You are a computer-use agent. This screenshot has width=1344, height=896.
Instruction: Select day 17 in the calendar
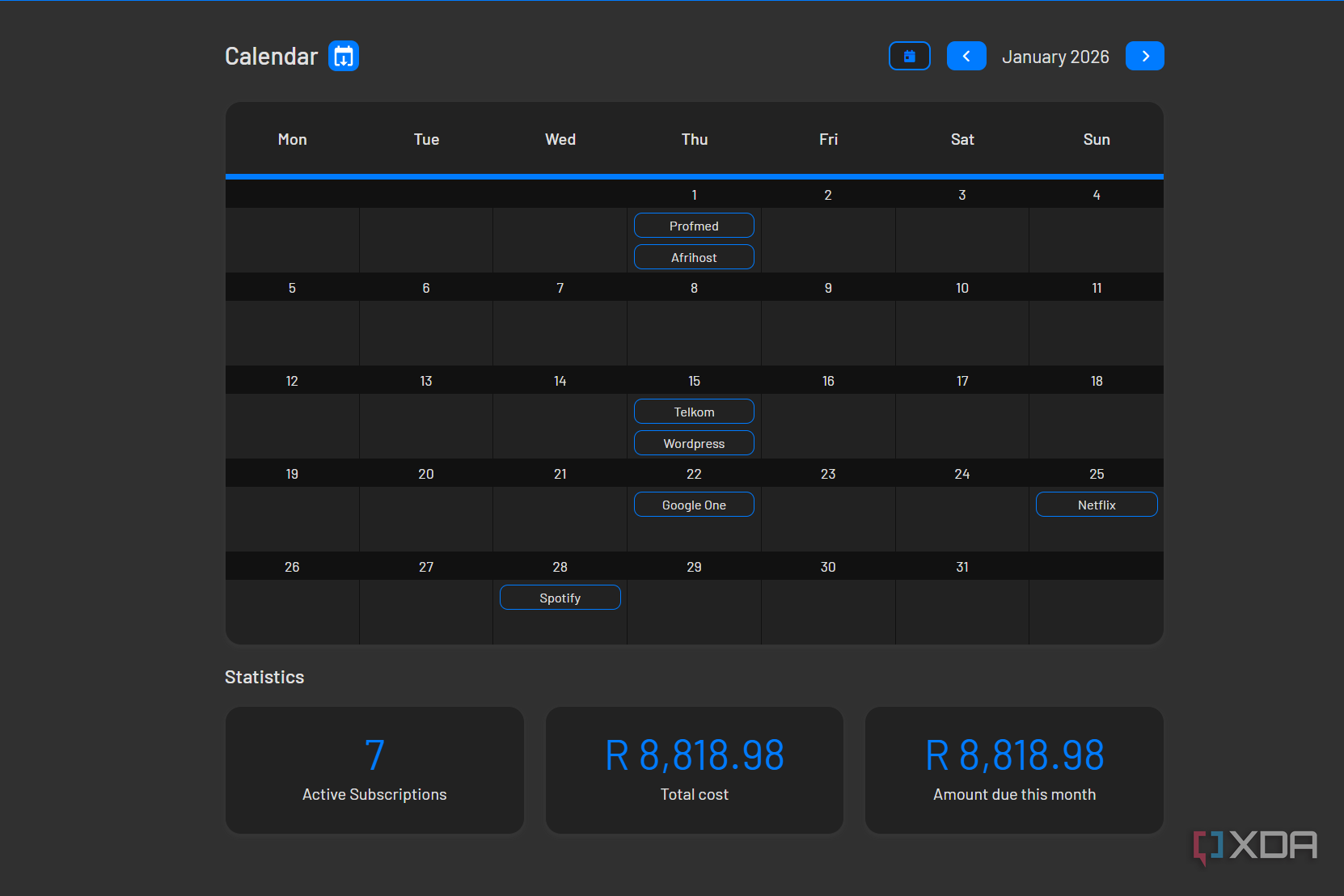pos(962,381)
